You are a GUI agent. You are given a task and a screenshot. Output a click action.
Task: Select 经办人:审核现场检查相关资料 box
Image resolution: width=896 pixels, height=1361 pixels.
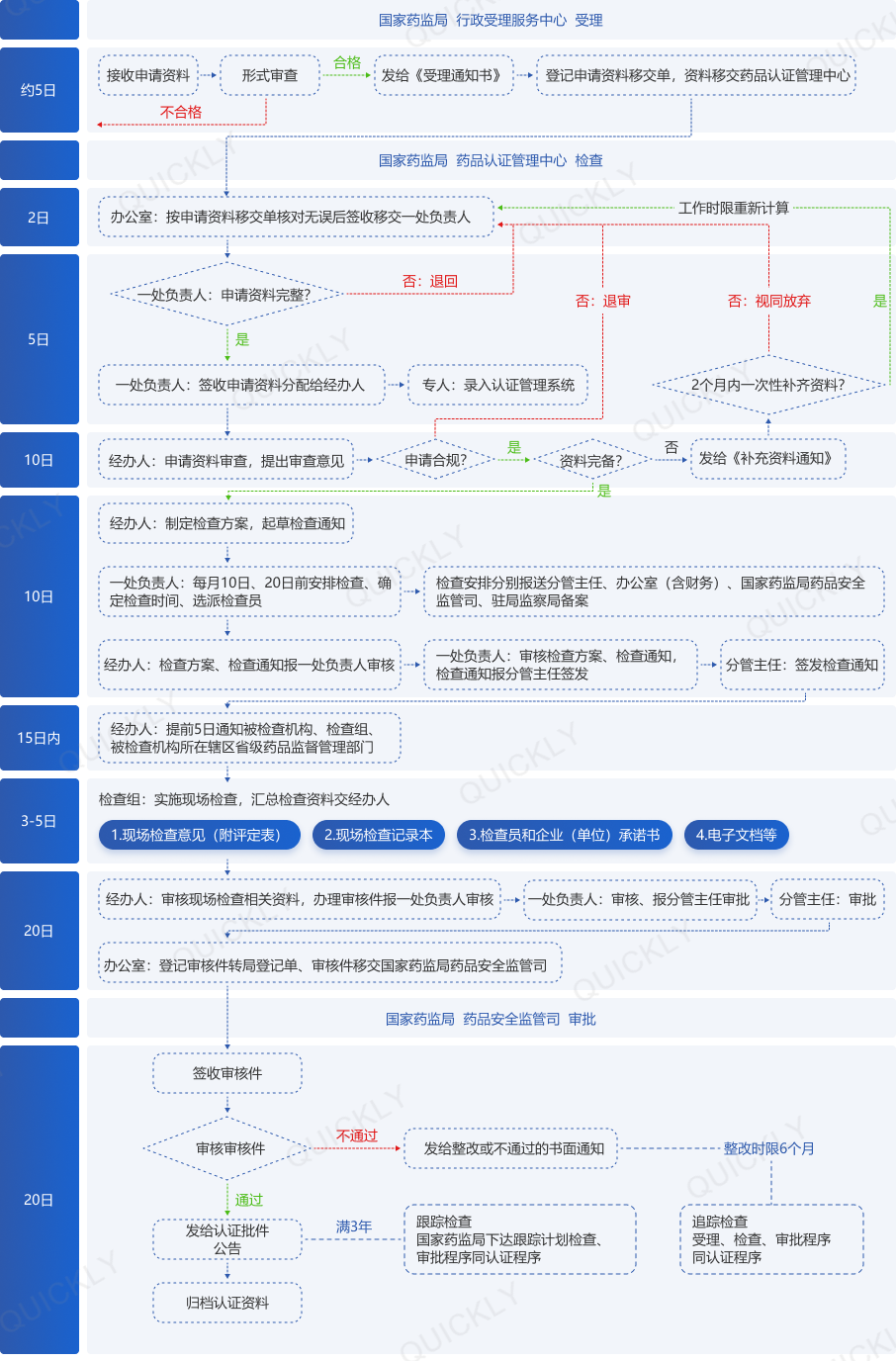[x=299, y=899]
